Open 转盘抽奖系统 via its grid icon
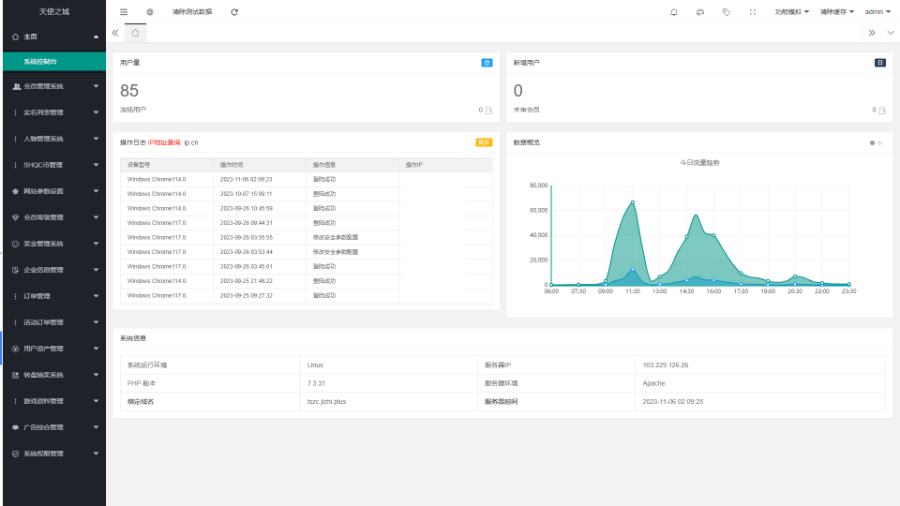The width and height of the screenshot is (900, 506). coord(15,375)
